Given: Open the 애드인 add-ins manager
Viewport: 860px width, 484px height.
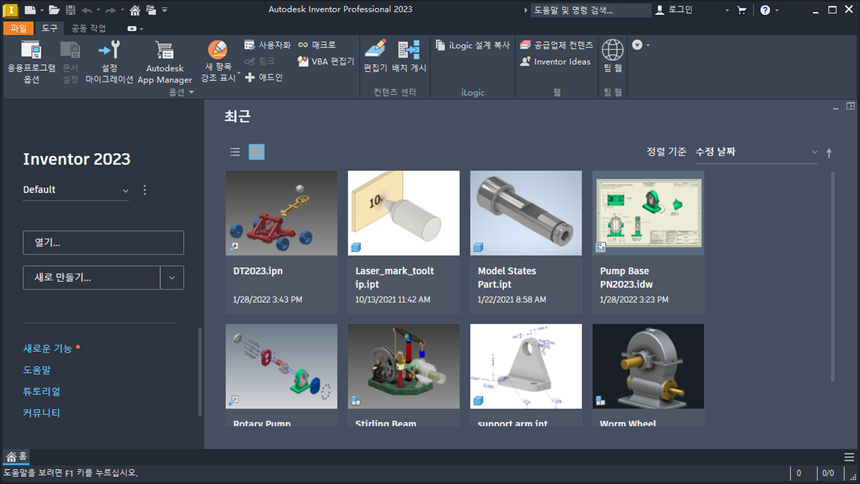Looking at the screenshot, I should click(x=263, y=78).
